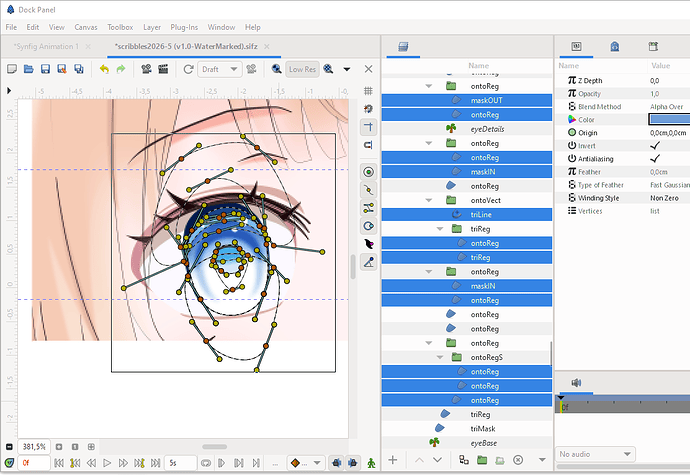
Task: Collapse the triReg group folder
Action: click(440, 229)
